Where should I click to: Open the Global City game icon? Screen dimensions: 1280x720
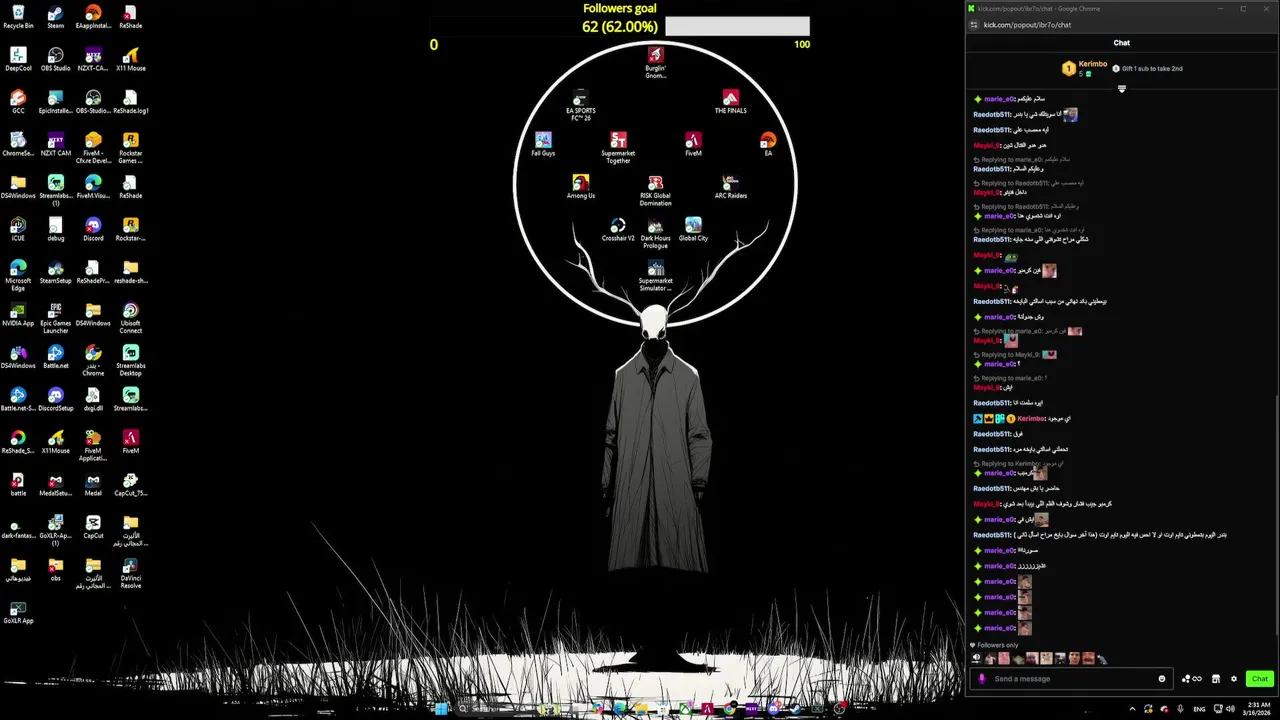click(693, 229)
